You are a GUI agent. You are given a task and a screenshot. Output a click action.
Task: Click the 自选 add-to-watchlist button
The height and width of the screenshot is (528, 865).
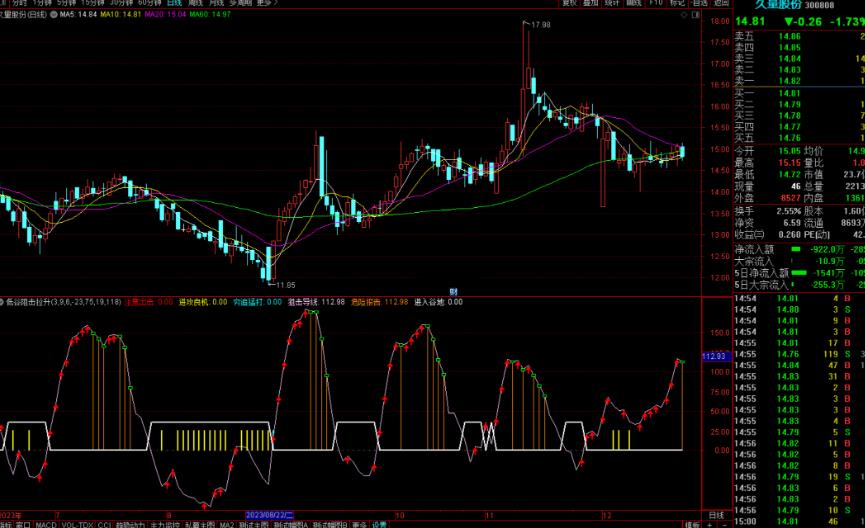(x=700, y=3)
